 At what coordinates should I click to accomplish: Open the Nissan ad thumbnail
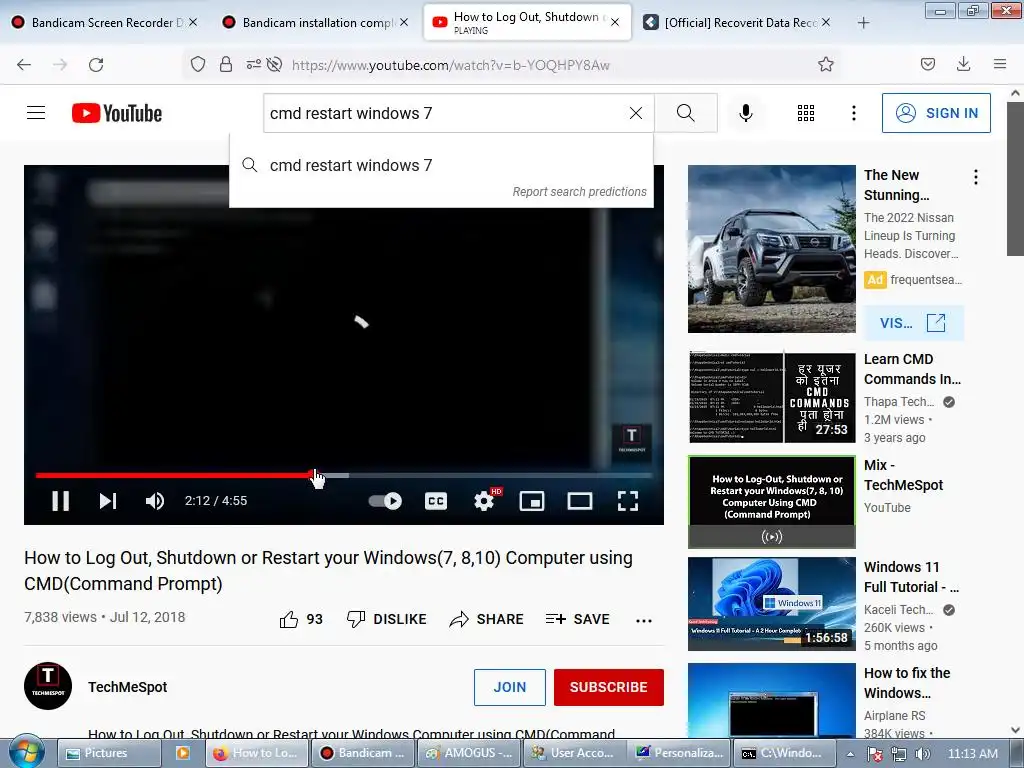[771, 249]
